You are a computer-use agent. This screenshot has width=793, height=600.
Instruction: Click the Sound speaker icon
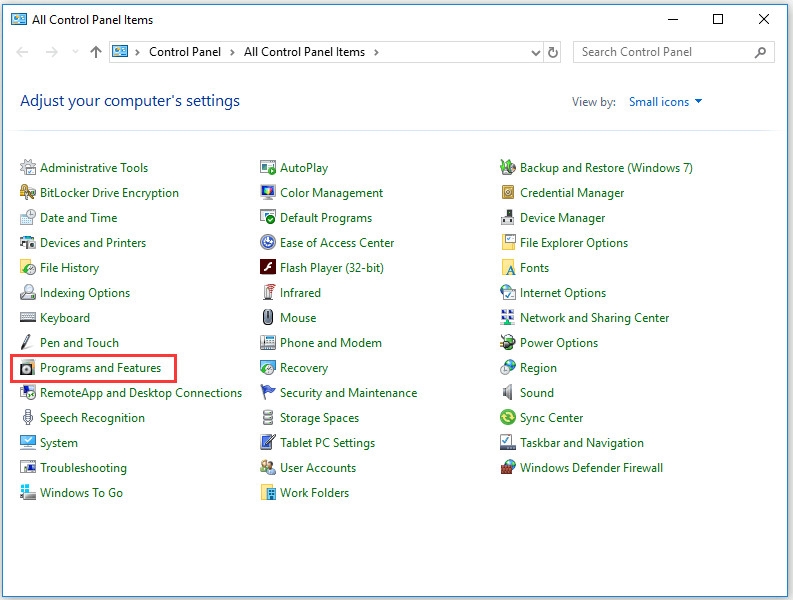pyautogui.click(x=507, y=393)
